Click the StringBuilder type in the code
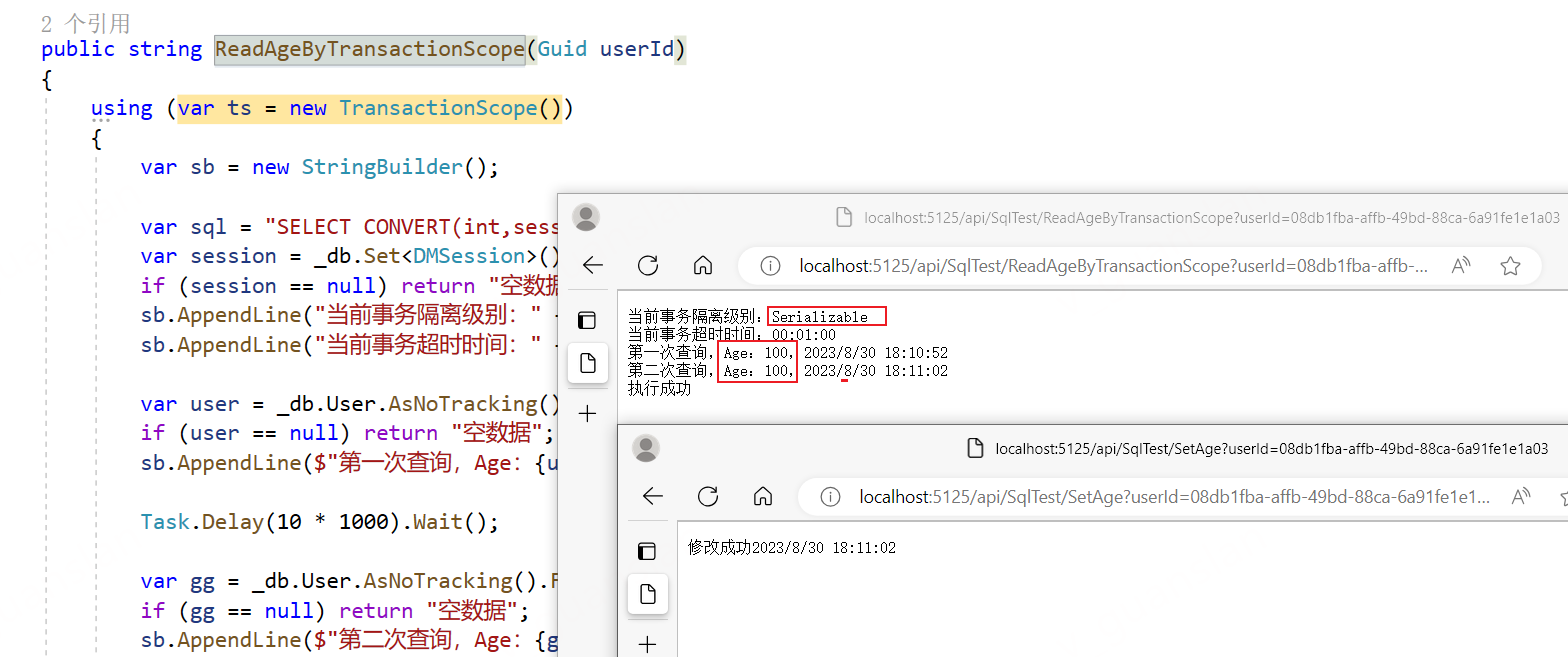Screen dimensions: 1568x657 click(x=382, y=167)
